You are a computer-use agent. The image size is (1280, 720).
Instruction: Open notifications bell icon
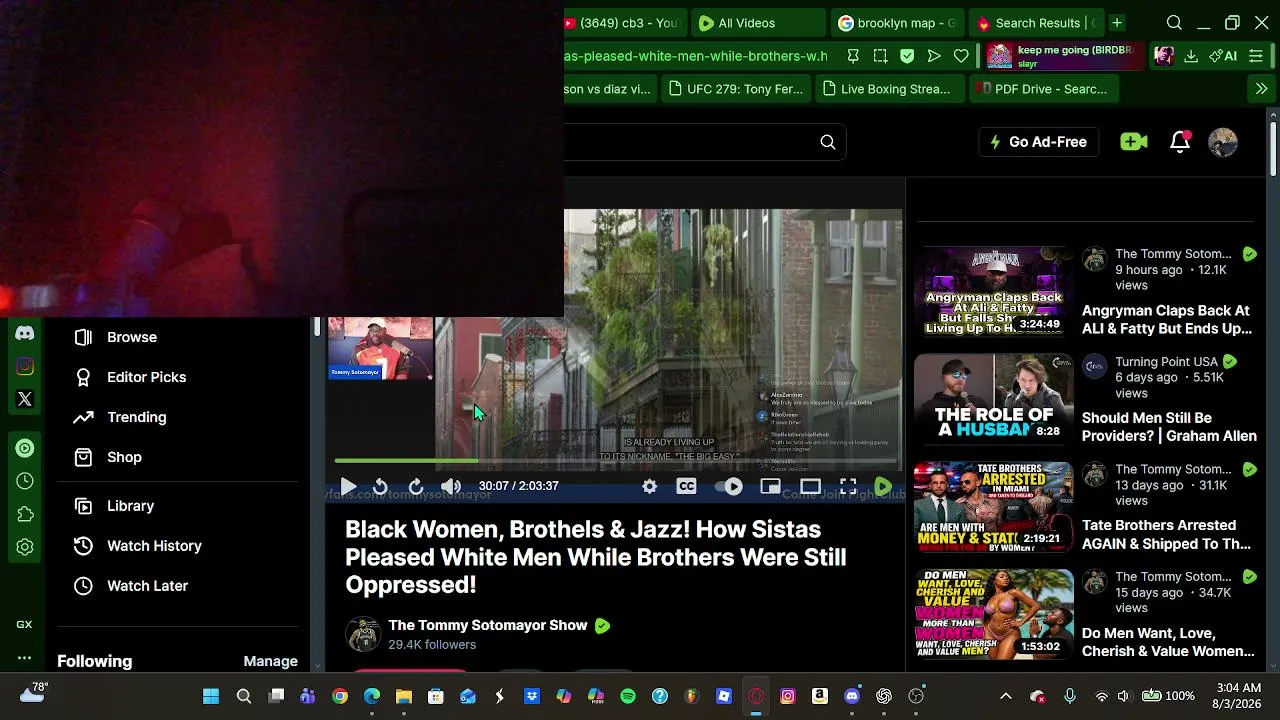[x=1180, y=142]
